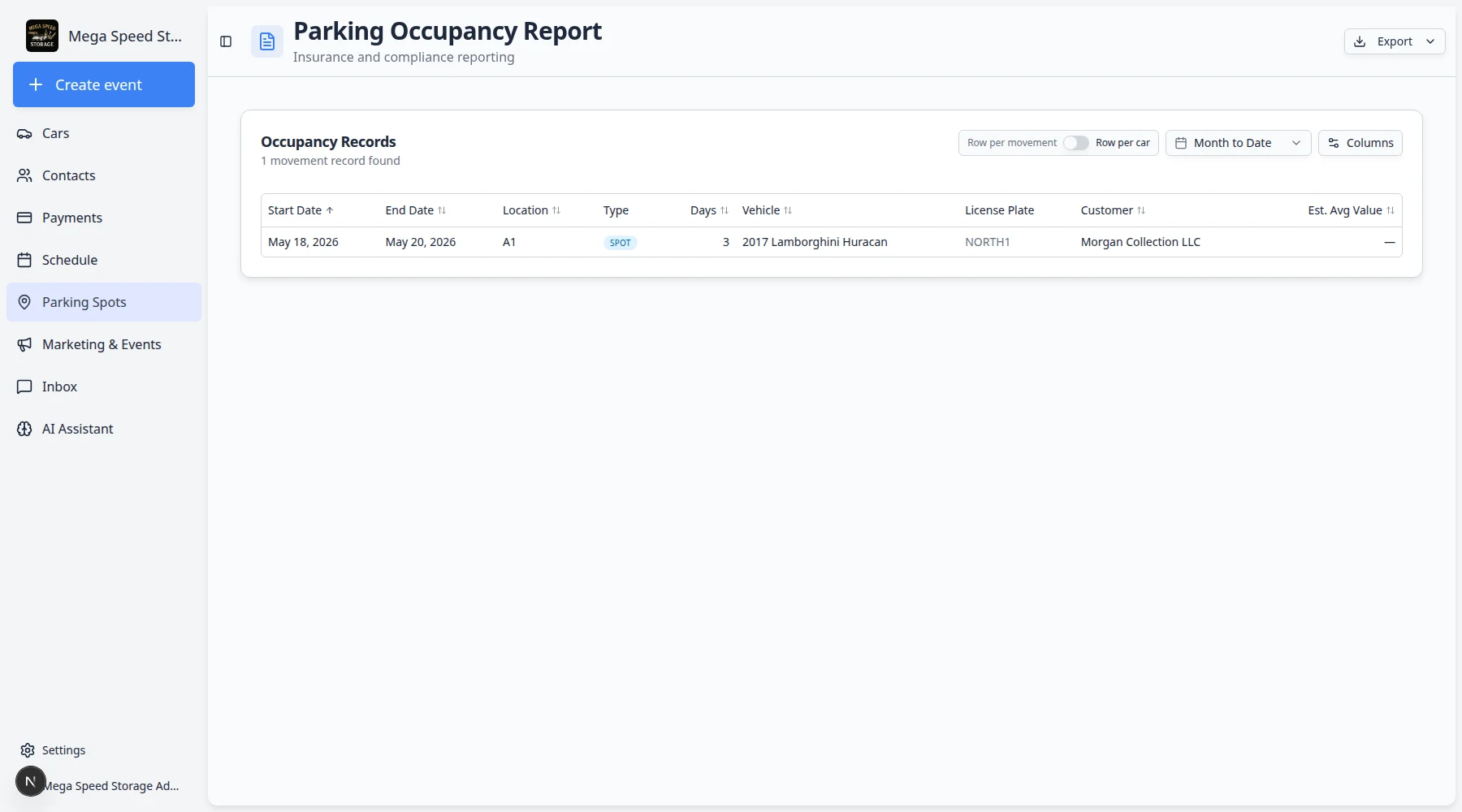Image resolution: width=1462 pixels, height=812 pixels.
Task: Click the Days value 3
Action: [x=726, y=242]
